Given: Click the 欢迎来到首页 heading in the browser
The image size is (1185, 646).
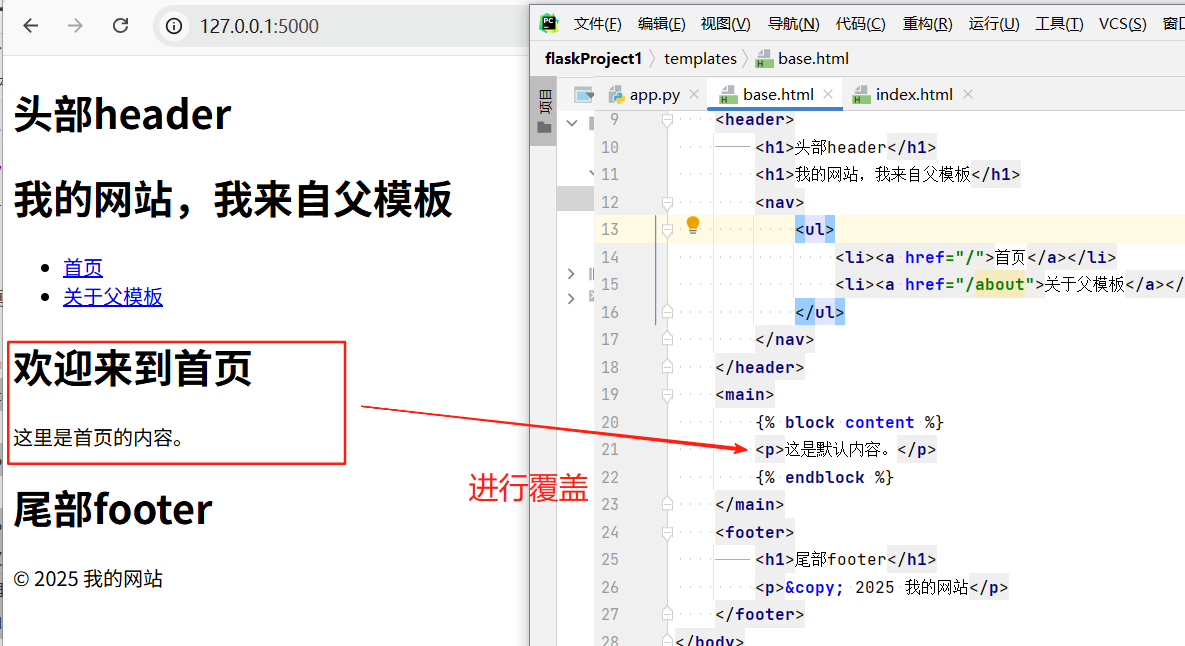Looking at the screenshot, I should [132, 369].
